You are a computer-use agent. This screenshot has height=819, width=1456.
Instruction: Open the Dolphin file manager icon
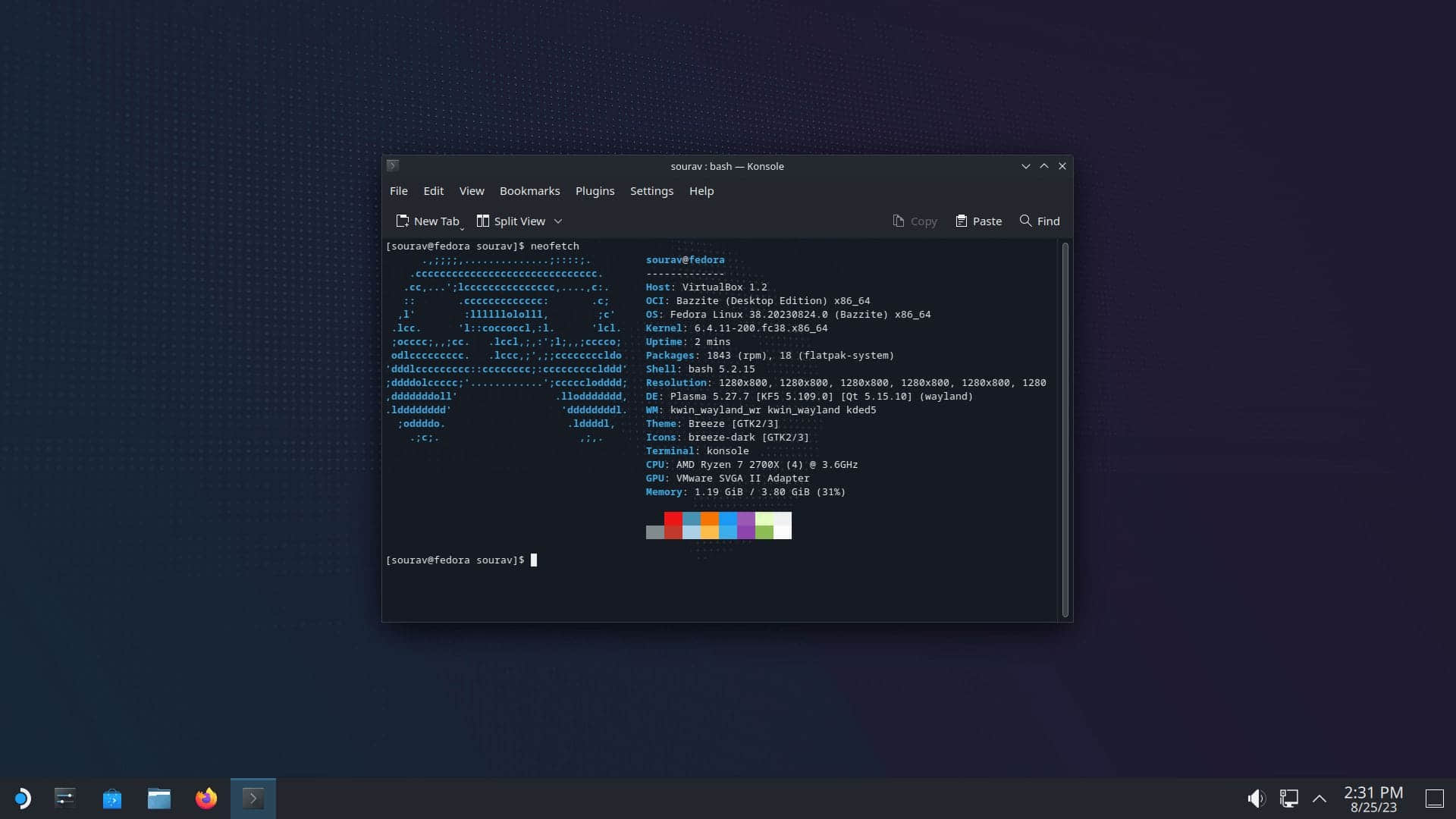pyautogui.click(x=159, y=799)
